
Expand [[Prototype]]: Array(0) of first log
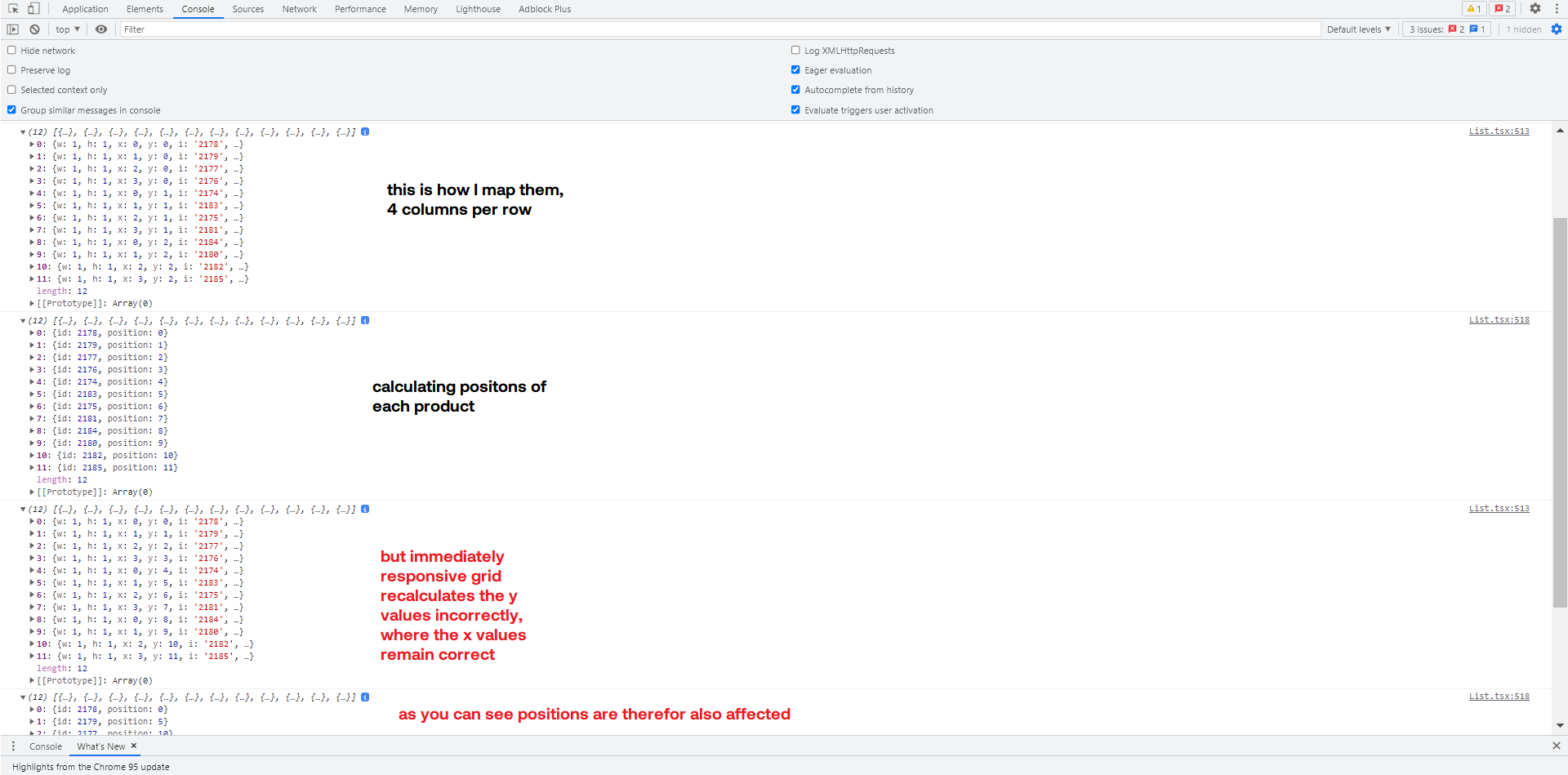point(33,303)
